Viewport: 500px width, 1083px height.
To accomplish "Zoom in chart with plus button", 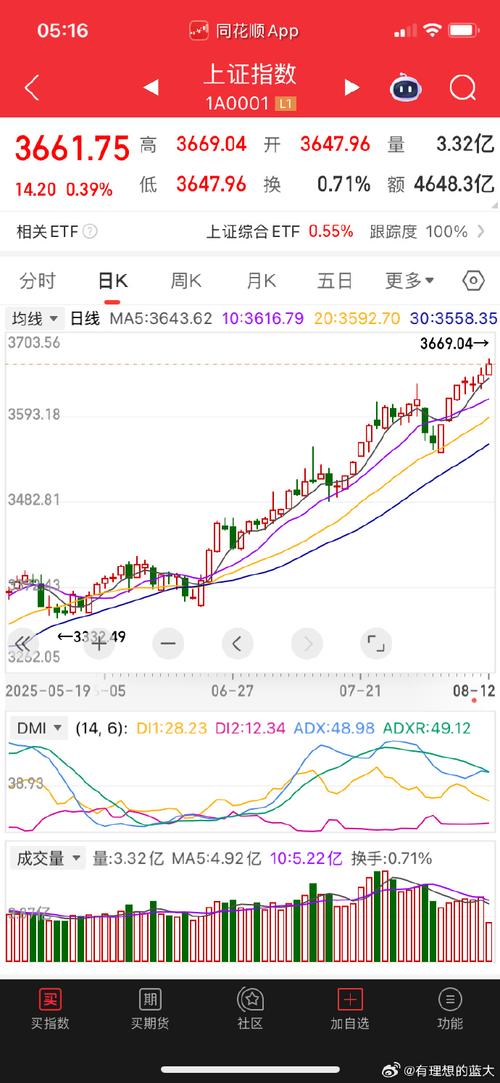I will click(98, 644).
